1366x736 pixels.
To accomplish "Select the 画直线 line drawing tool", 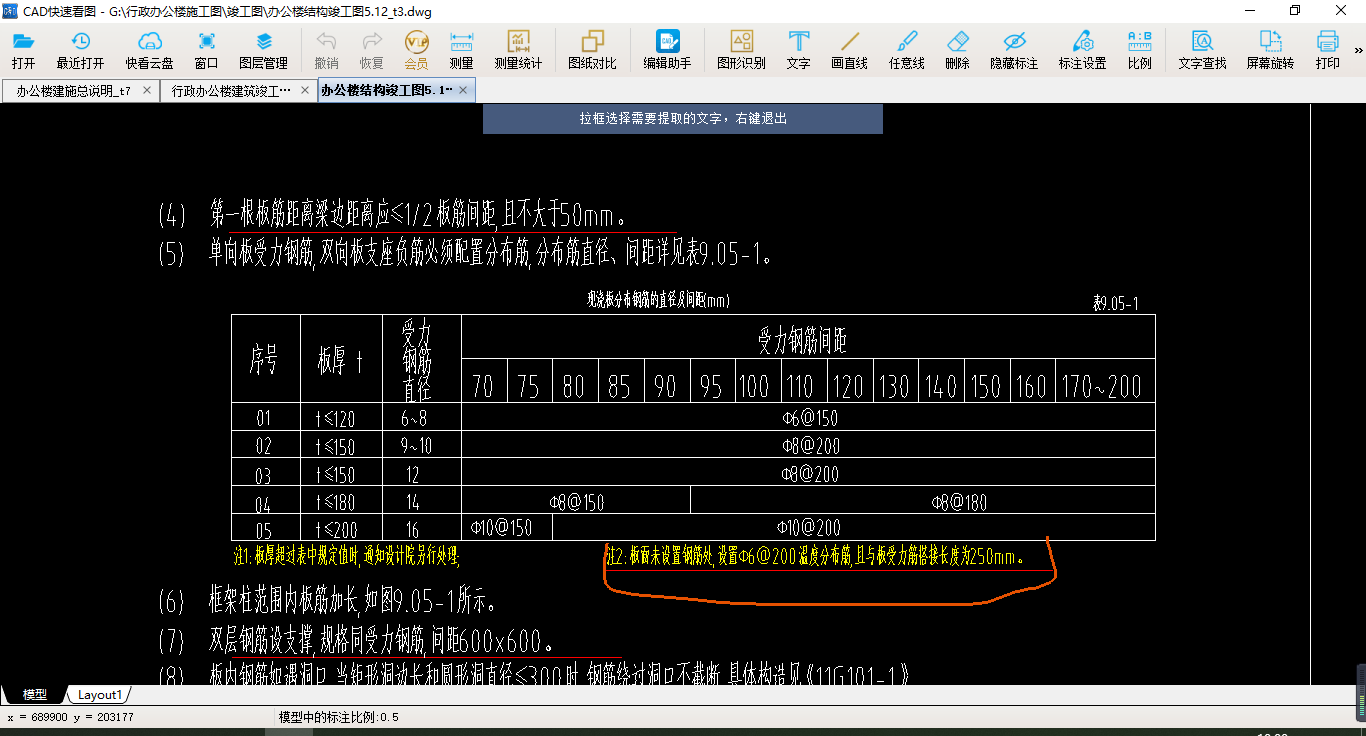I will (x=849, y=50).
